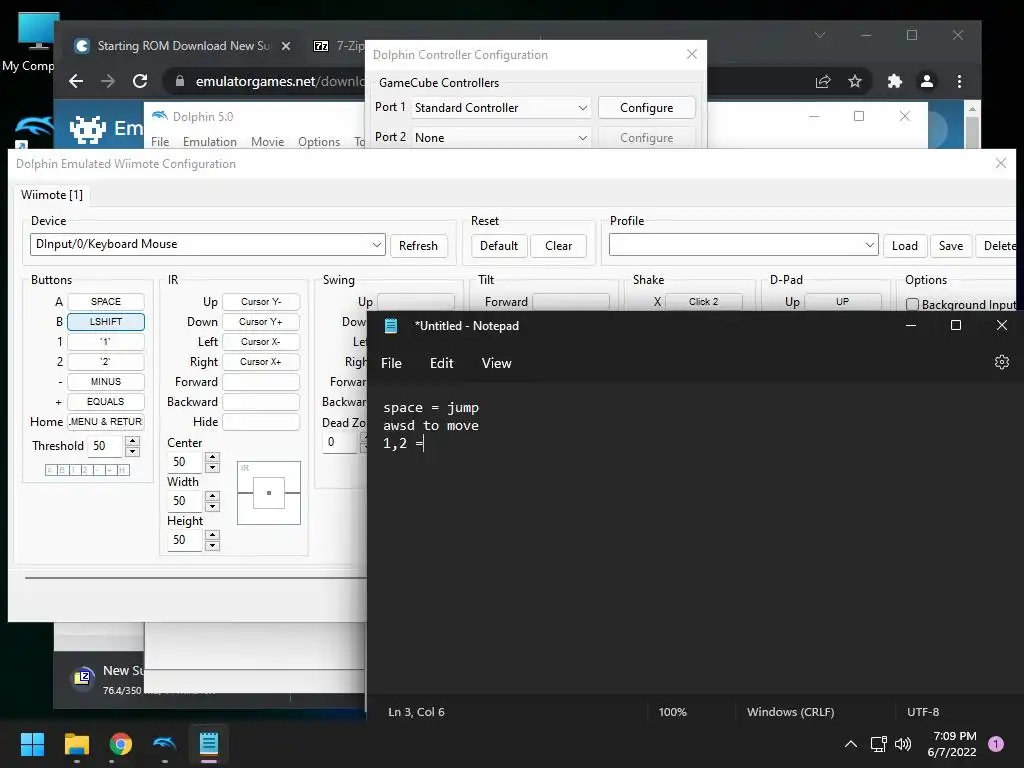The width and height of the screenshot is (1024, 768).
Task: Click the IR position preview box
Action: coord(268,493)
